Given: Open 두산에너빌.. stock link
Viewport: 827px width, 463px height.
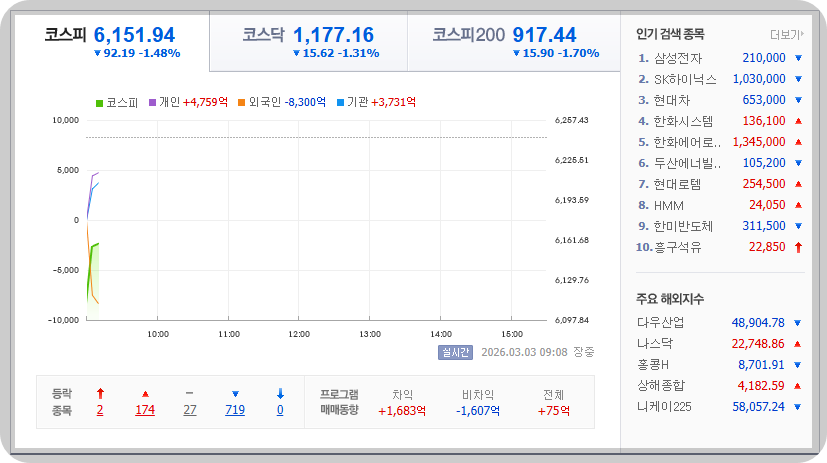Looking at the screenshot, I should pos(687,163).
